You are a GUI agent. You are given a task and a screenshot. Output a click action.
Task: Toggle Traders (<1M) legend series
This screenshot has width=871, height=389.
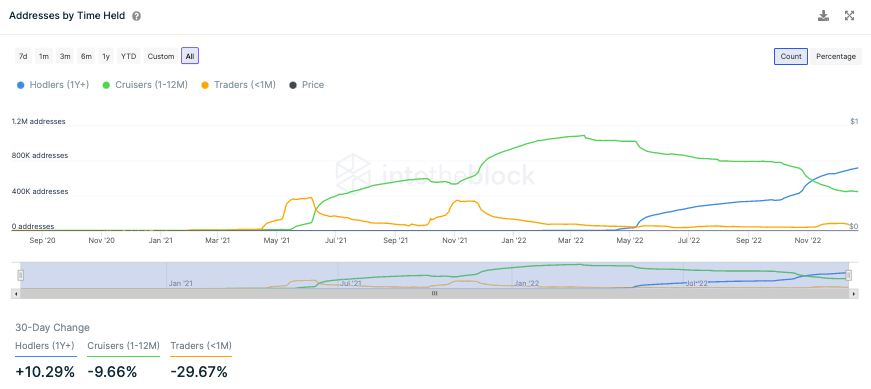pos(239,85)
